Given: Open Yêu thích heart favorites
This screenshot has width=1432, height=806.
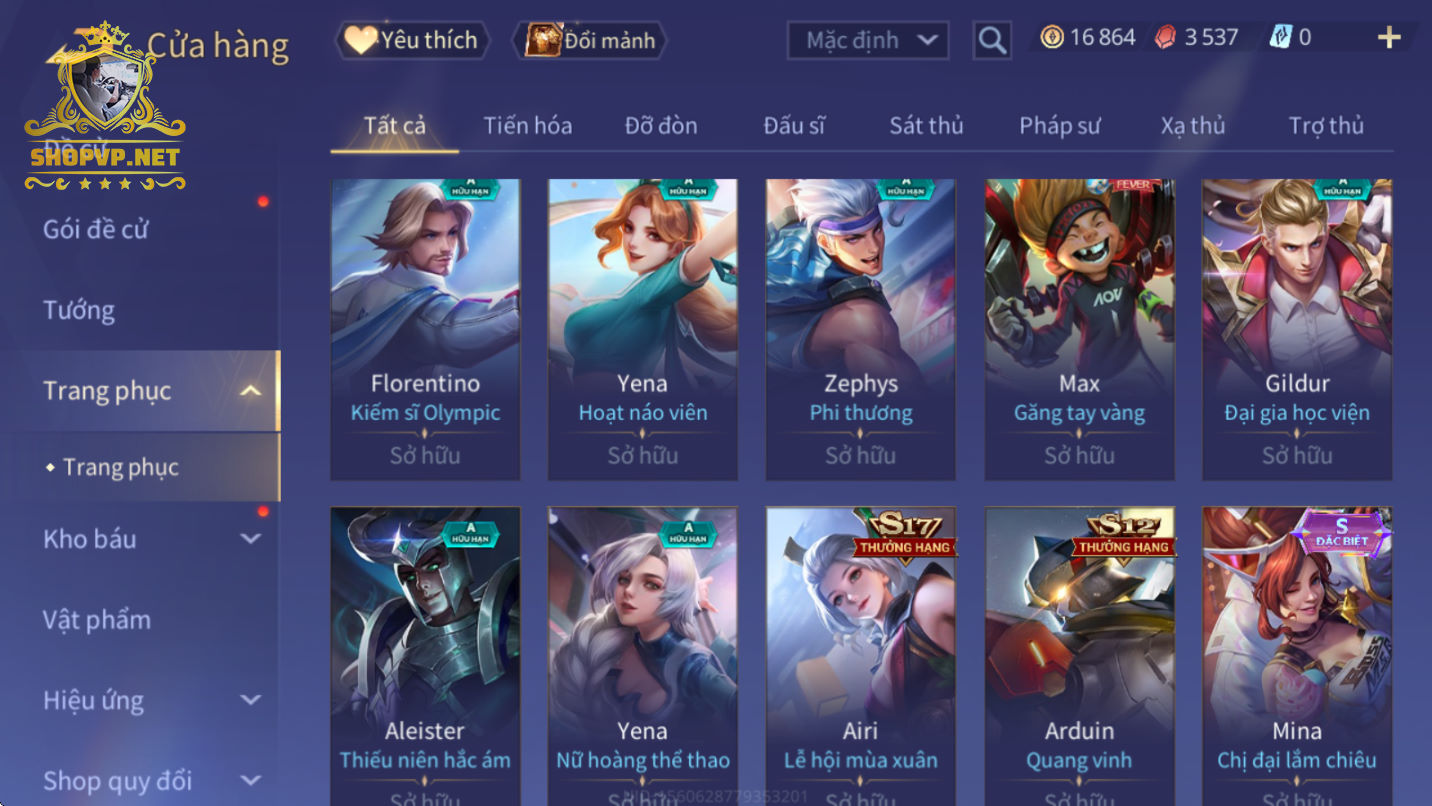Looking at the screenshot, I should (413, 40).
